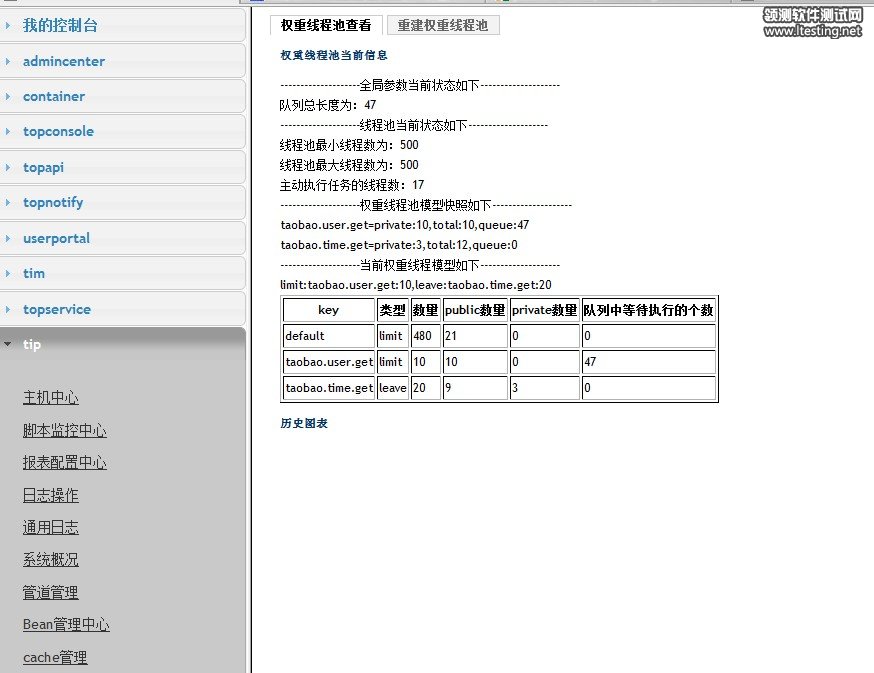Viewport: 874px width, 673px height.
Task: Open the 主机中心 link
Action: click(51, 398)
